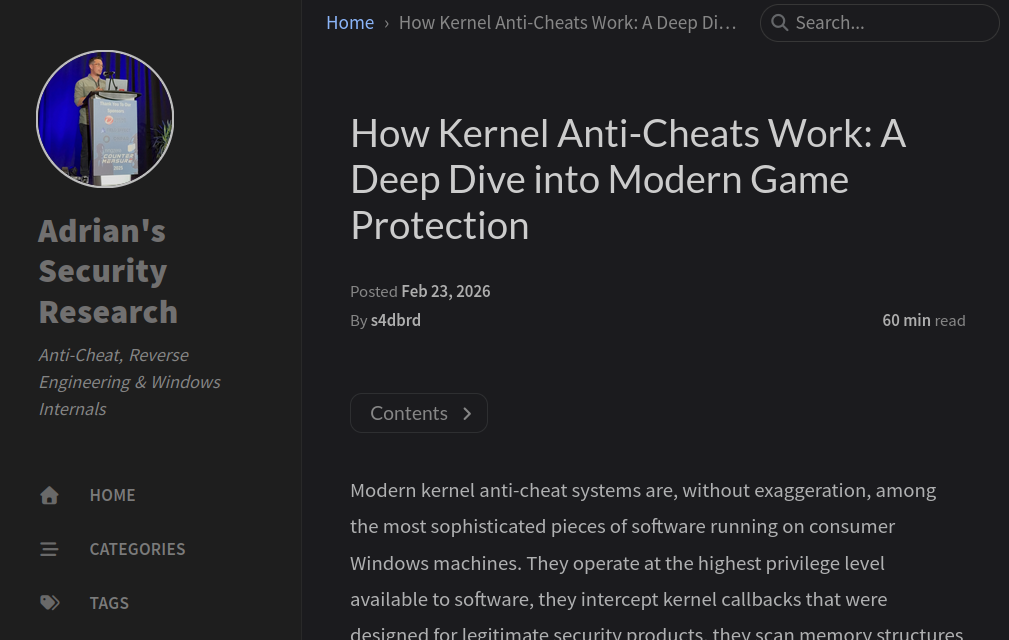The width and height of the screenshot is (1009, 640).
Task: Click the Anti-Cheat, Reverse Engineering subtitle
Action: point(129,382)
